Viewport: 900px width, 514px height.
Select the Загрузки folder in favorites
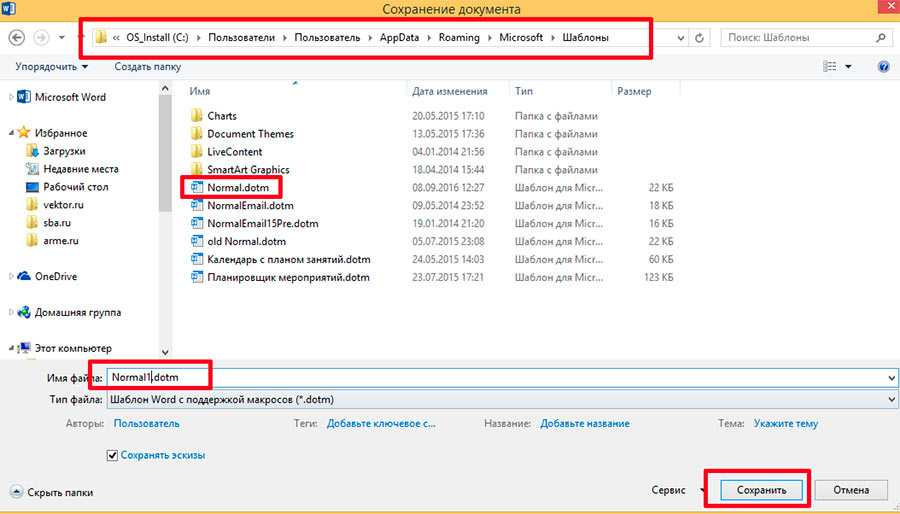(33, 151)
